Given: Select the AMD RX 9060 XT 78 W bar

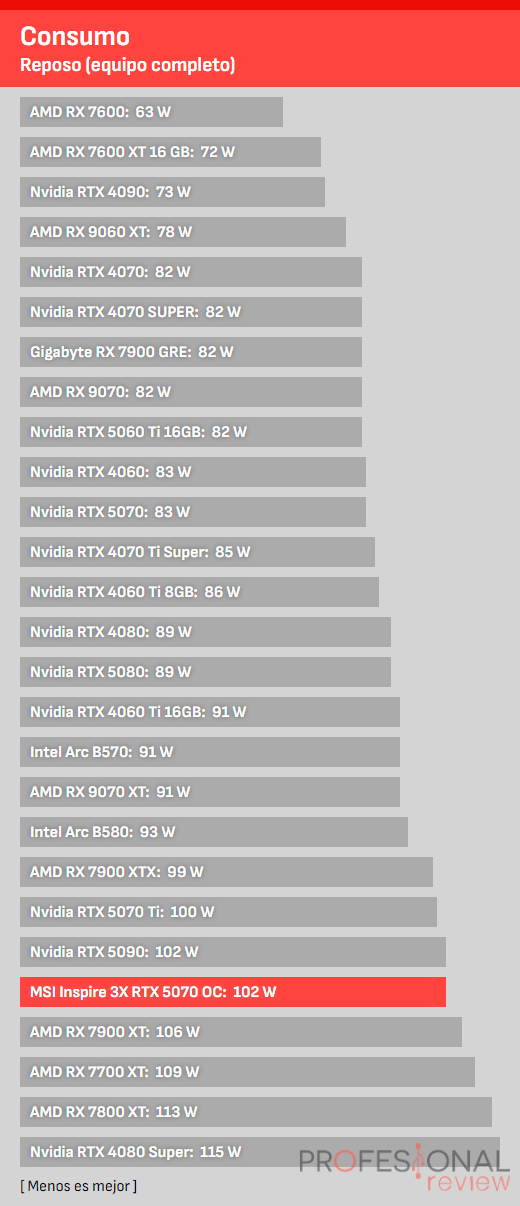Looking at the screenshot, I should pyautogui.click(x=183, y=232).
